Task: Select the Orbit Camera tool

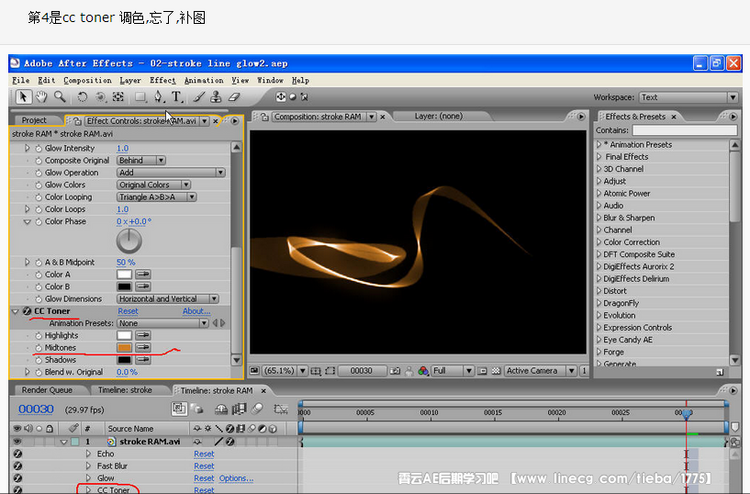Action: pyautogui.click(x=100, y=97)
